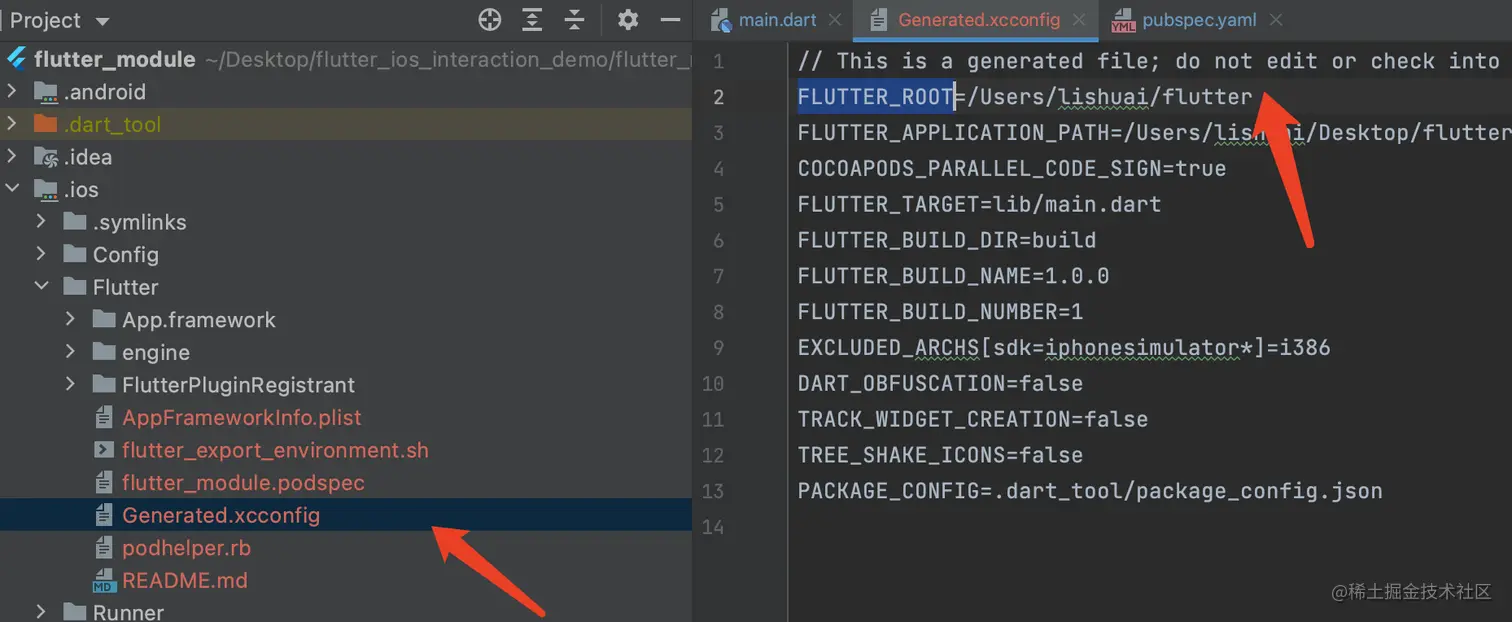Click the shell script icon of flutter_export_environment.sh
1512x622 pixels.
tap(103, 450)
